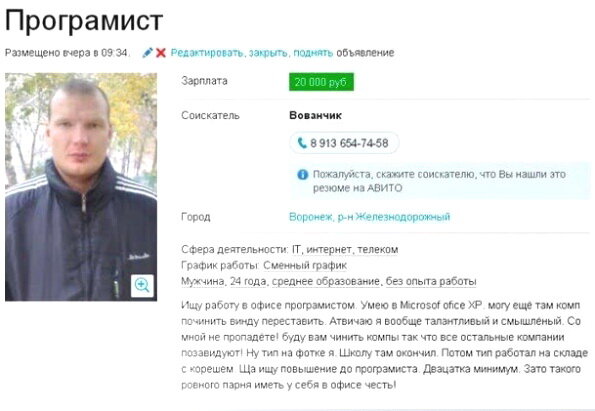This screenshot has width=595, height=411.
Task: Click the blue info circle icon
Action: 302,175
